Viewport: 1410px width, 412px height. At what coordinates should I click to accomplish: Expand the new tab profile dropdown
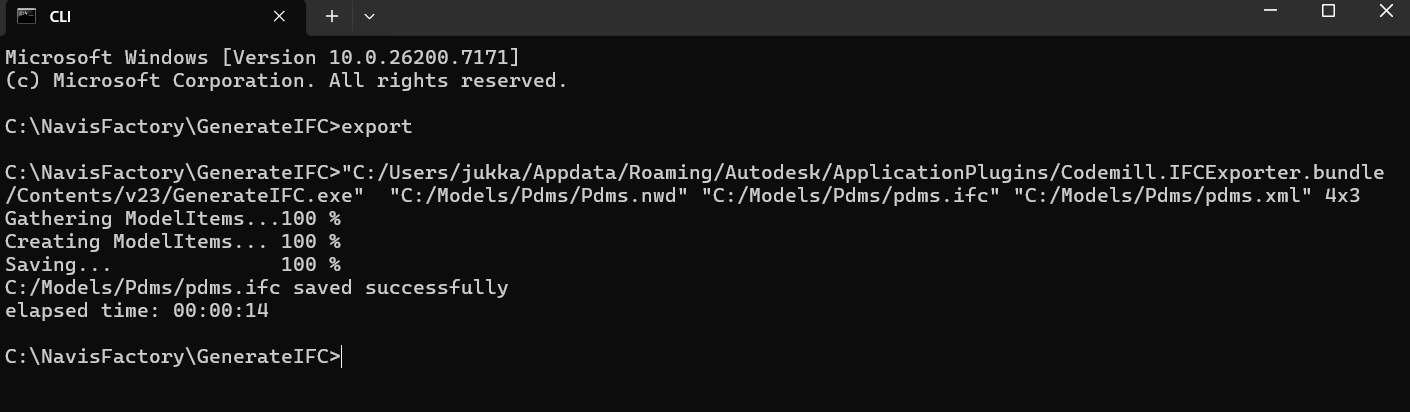pyautogui.click(x=369, y=16)
